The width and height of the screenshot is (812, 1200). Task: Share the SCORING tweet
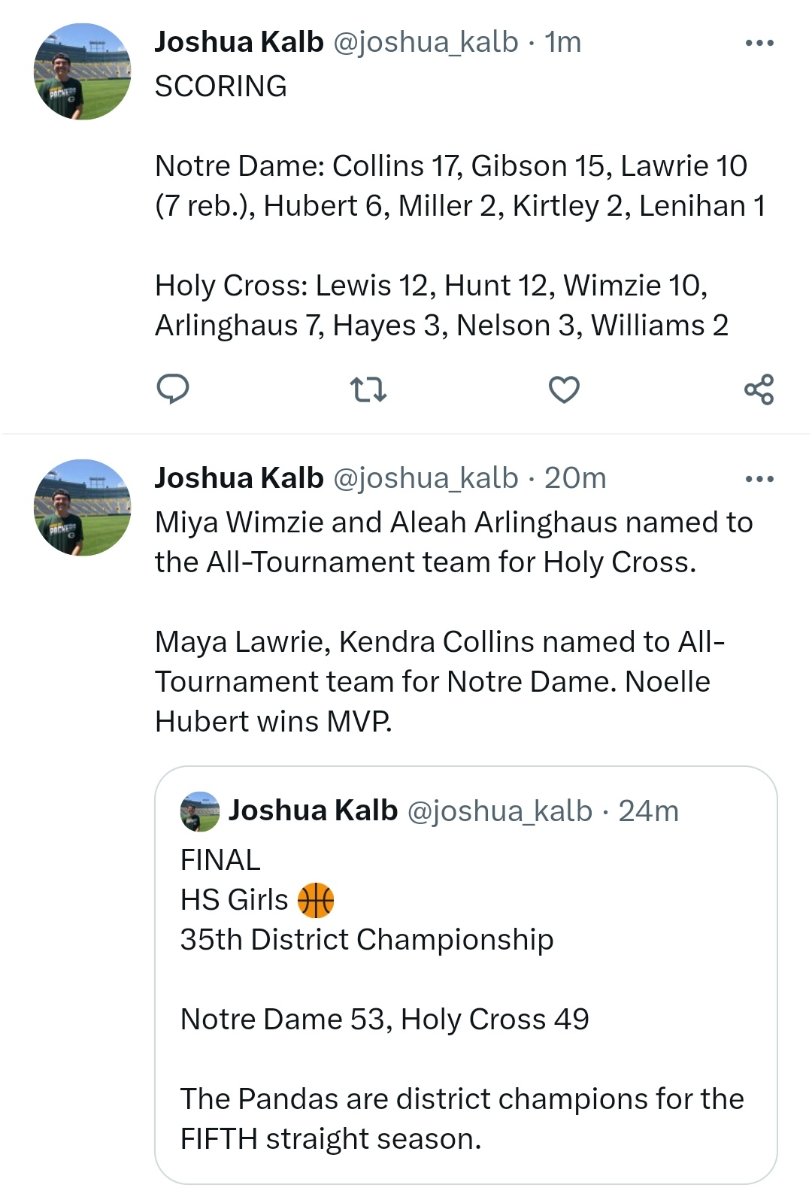tap(760, 390)
